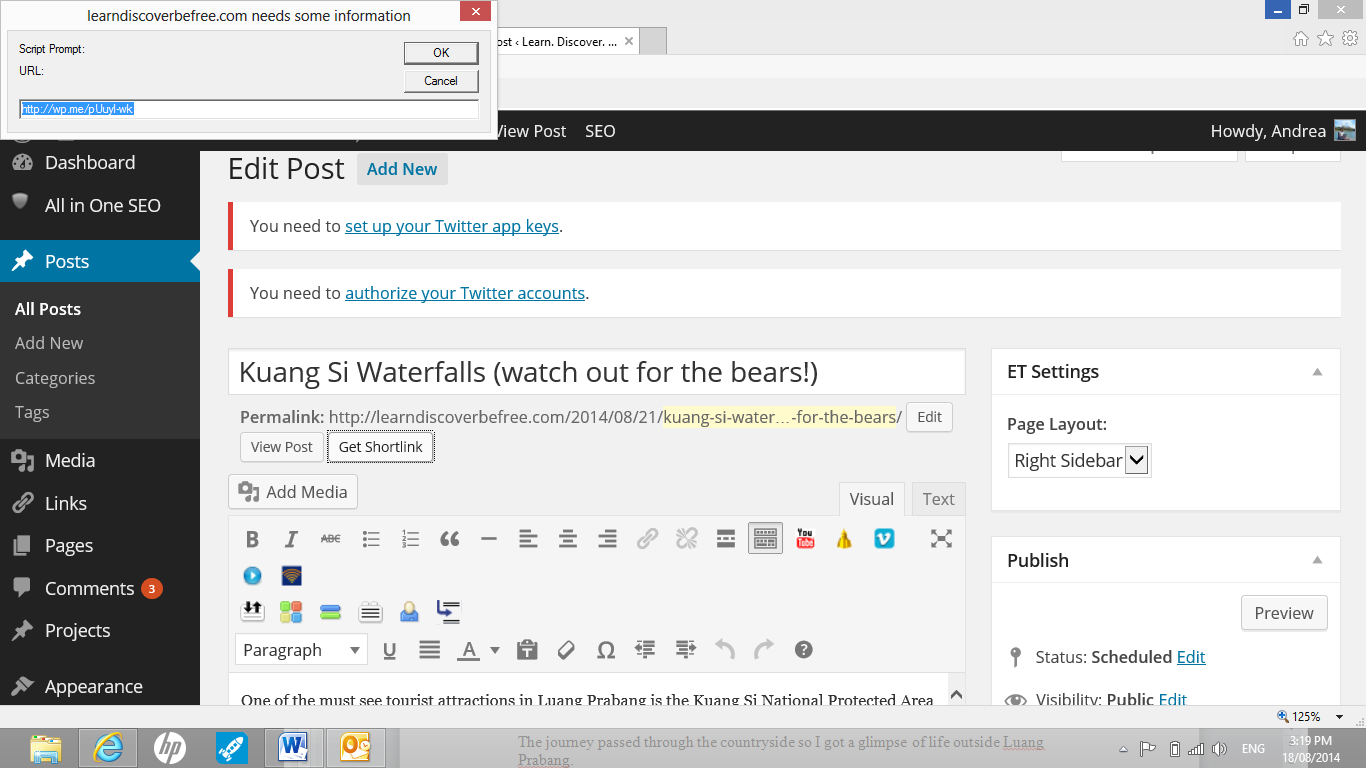
Task: Toggle italic text formatting
Action: pyautogui.click(x=291, y=539)
